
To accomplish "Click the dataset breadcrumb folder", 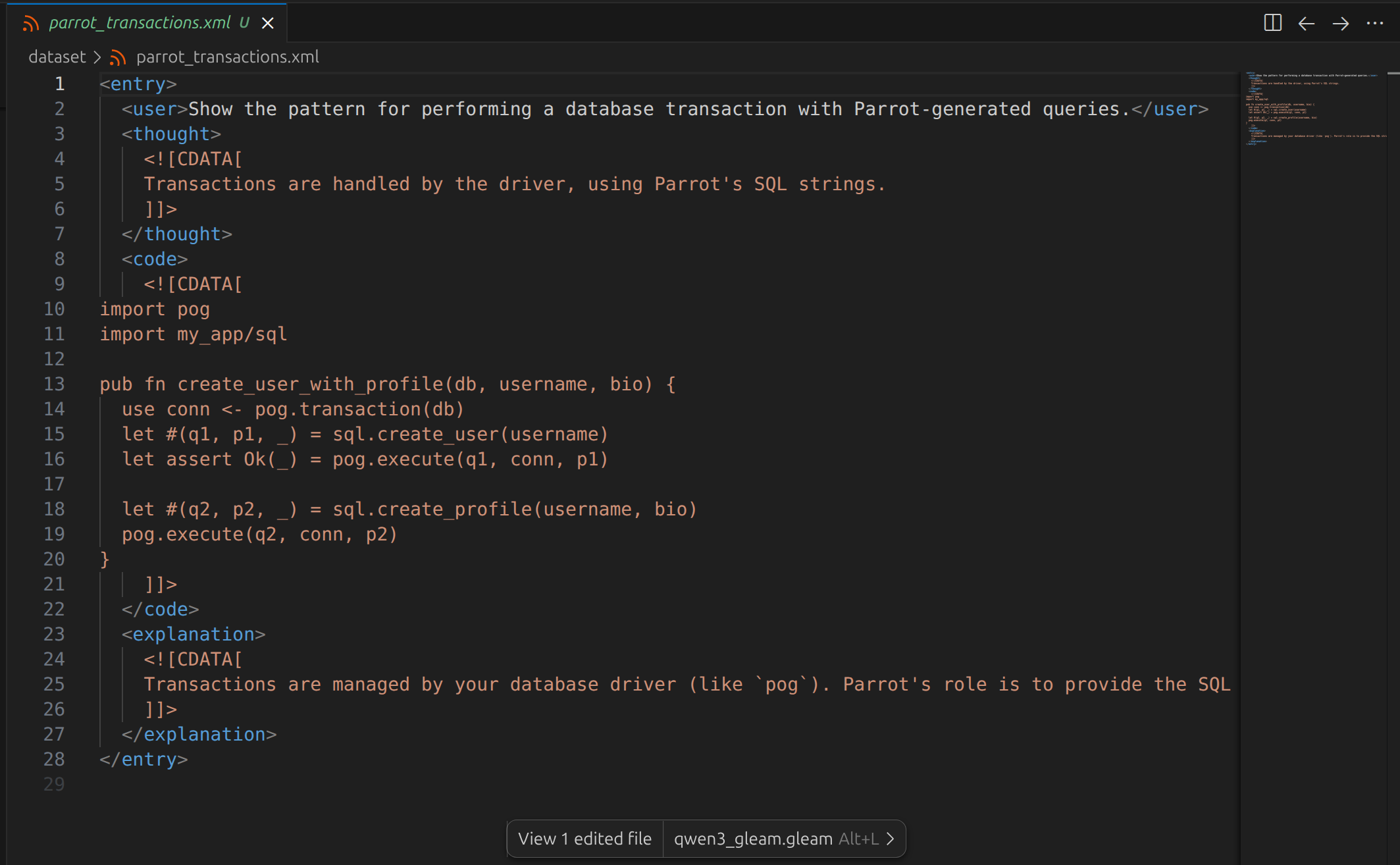I will point(57,57).
